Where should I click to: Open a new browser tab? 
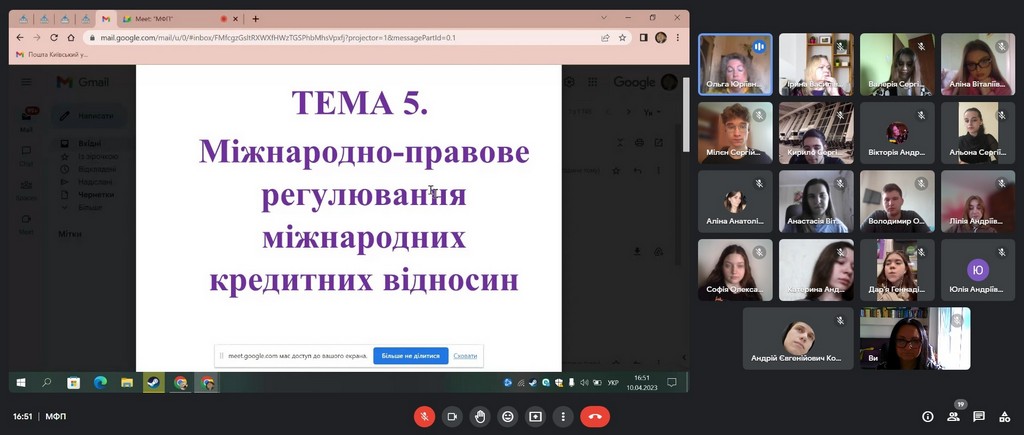point(256,19)
